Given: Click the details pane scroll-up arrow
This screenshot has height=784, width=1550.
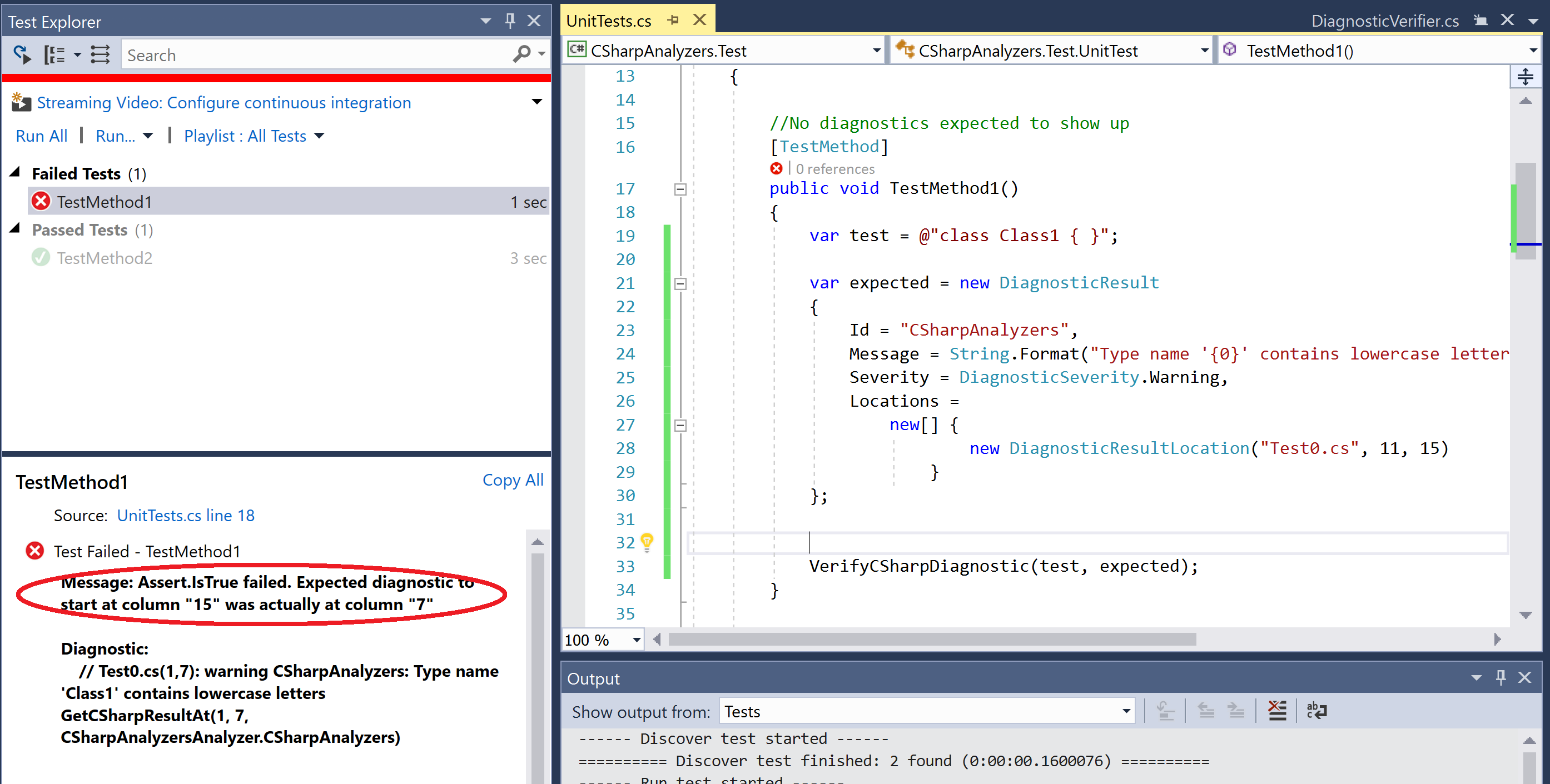Looking at the screenshot, I should (x=537, y=542).
